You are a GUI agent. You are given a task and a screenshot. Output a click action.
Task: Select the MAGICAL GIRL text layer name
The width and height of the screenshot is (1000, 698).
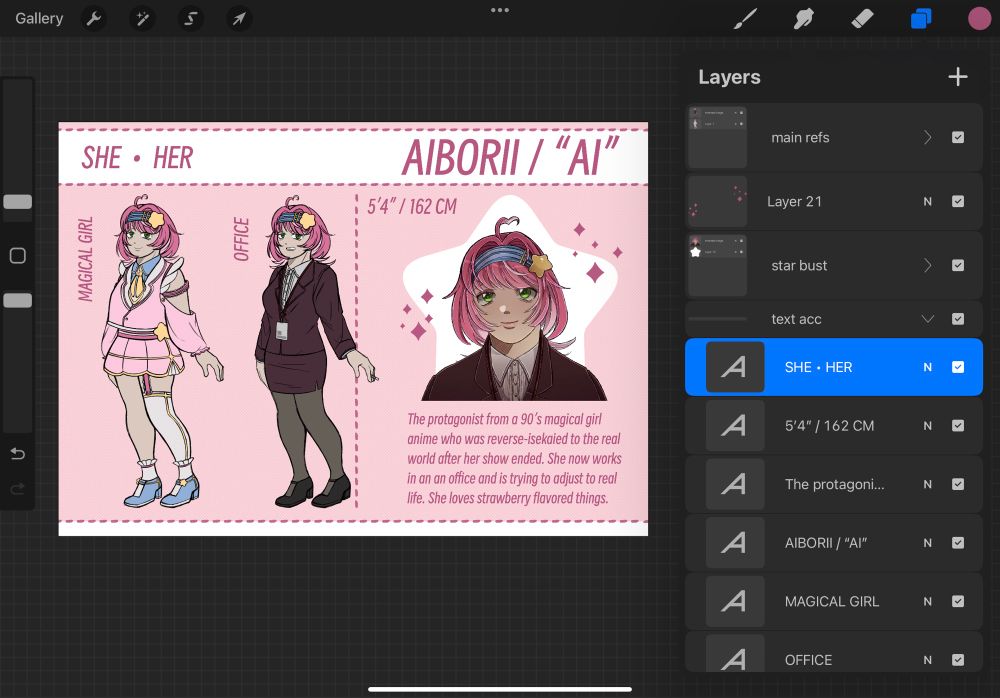coord(832,602)
